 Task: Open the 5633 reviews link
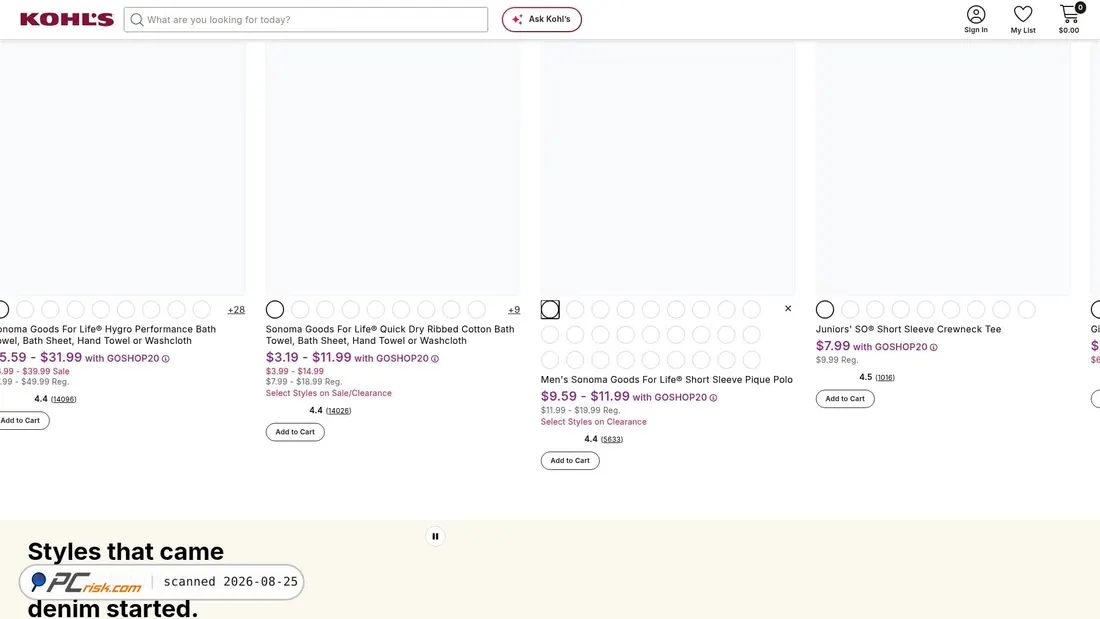(612, 439)
